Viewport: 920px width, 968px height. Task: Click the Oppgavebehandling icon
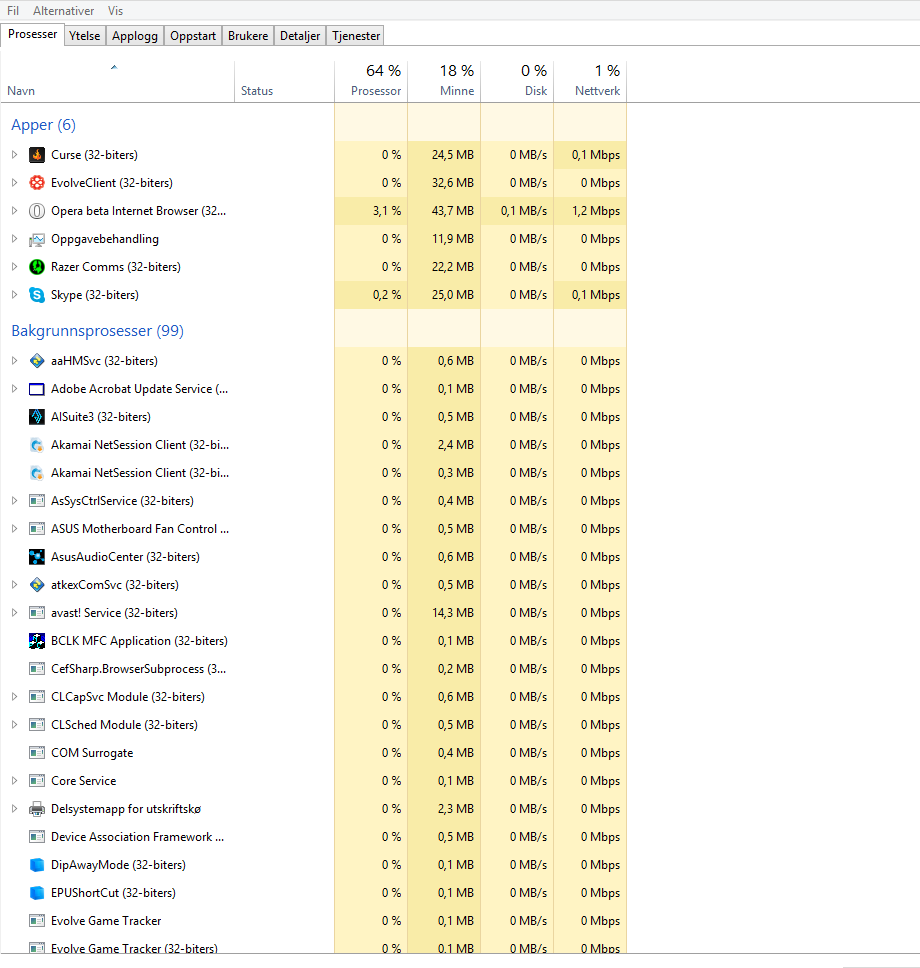[x=37, y=239]
